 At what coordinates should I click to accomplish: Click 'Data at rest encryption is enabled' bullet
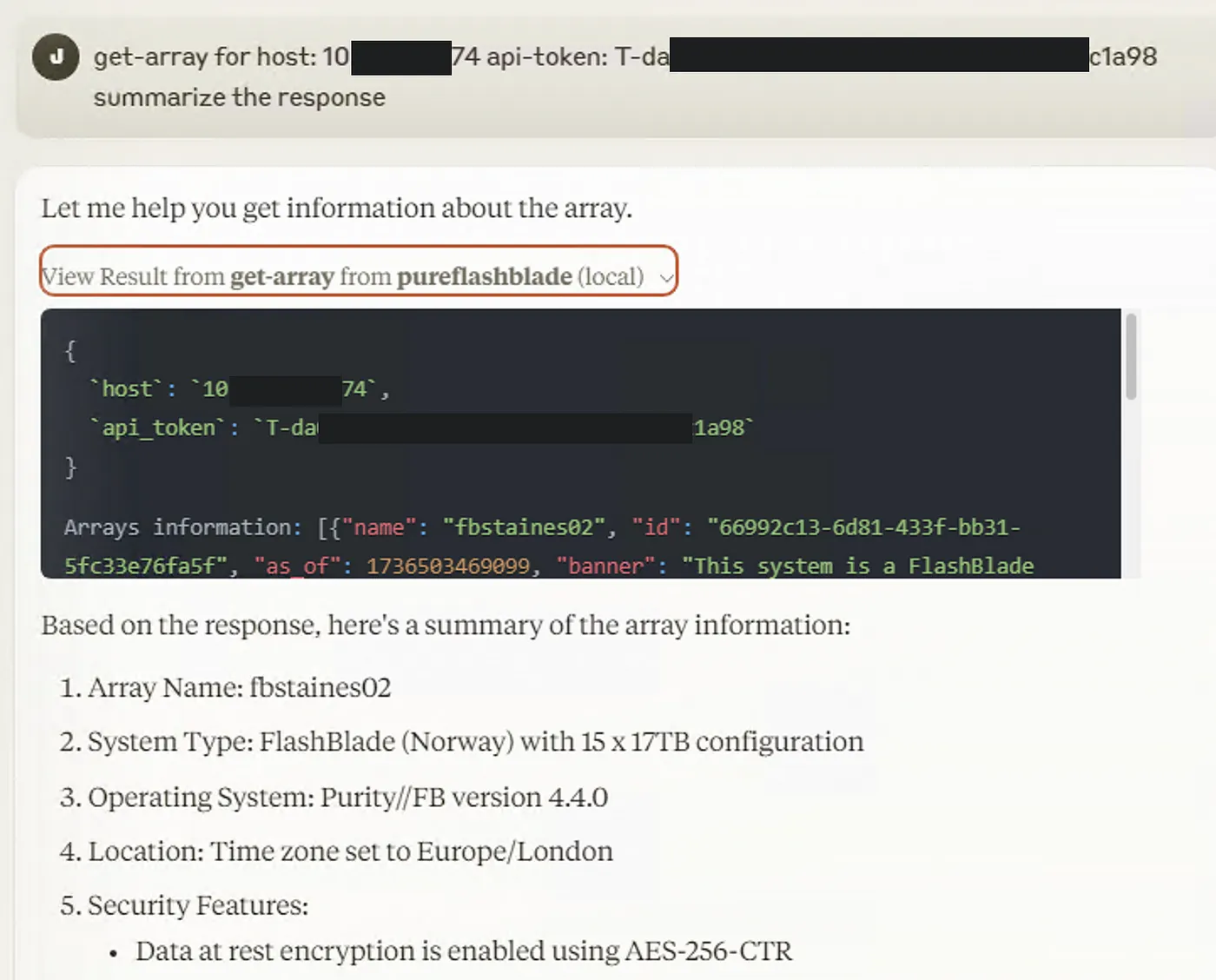coord(464,950)
